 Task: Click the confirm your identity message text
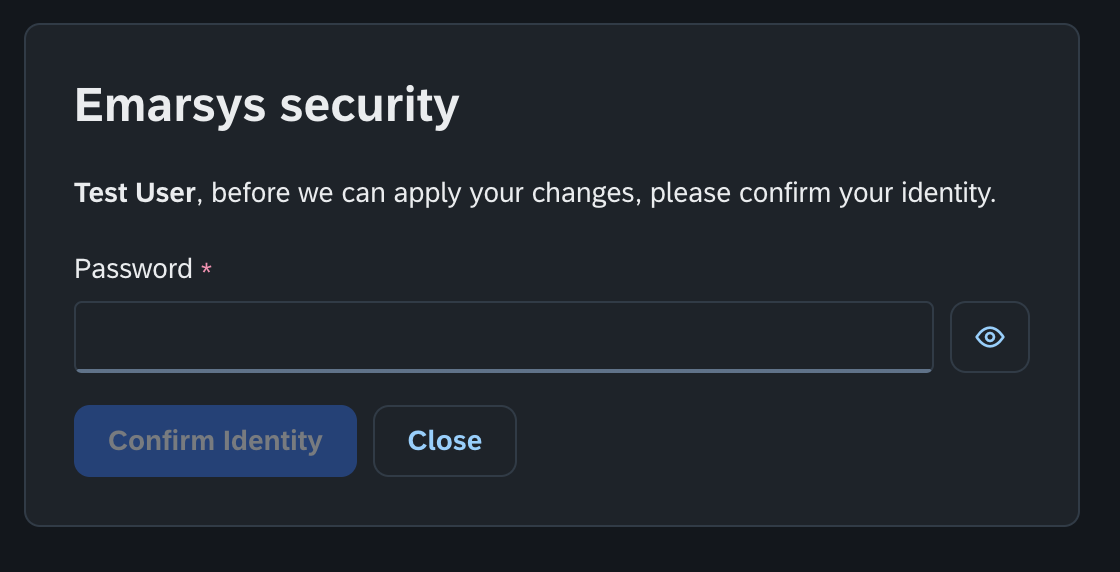[535, 194]
